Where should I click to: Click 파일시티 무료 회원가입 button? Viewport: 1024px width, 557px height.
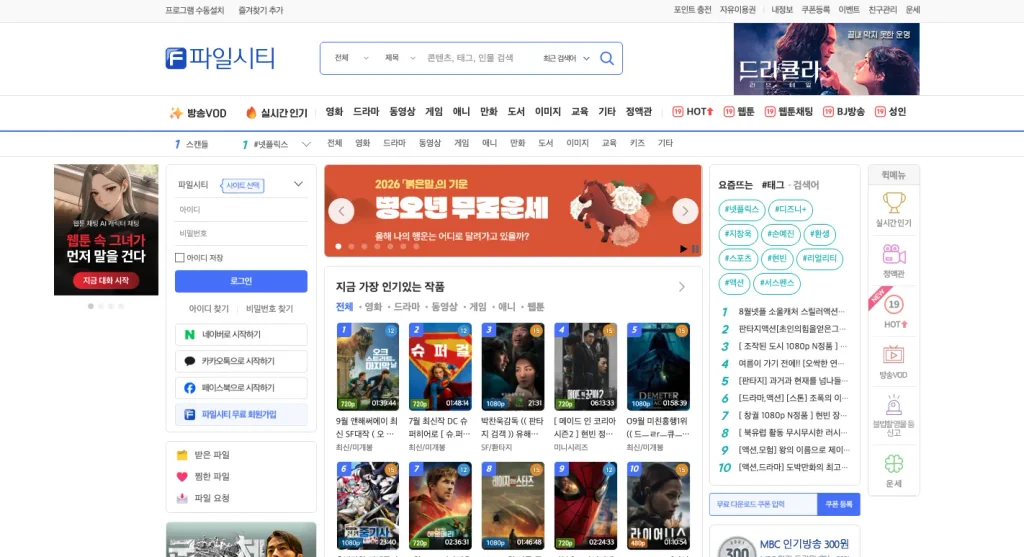pos(241,415)
